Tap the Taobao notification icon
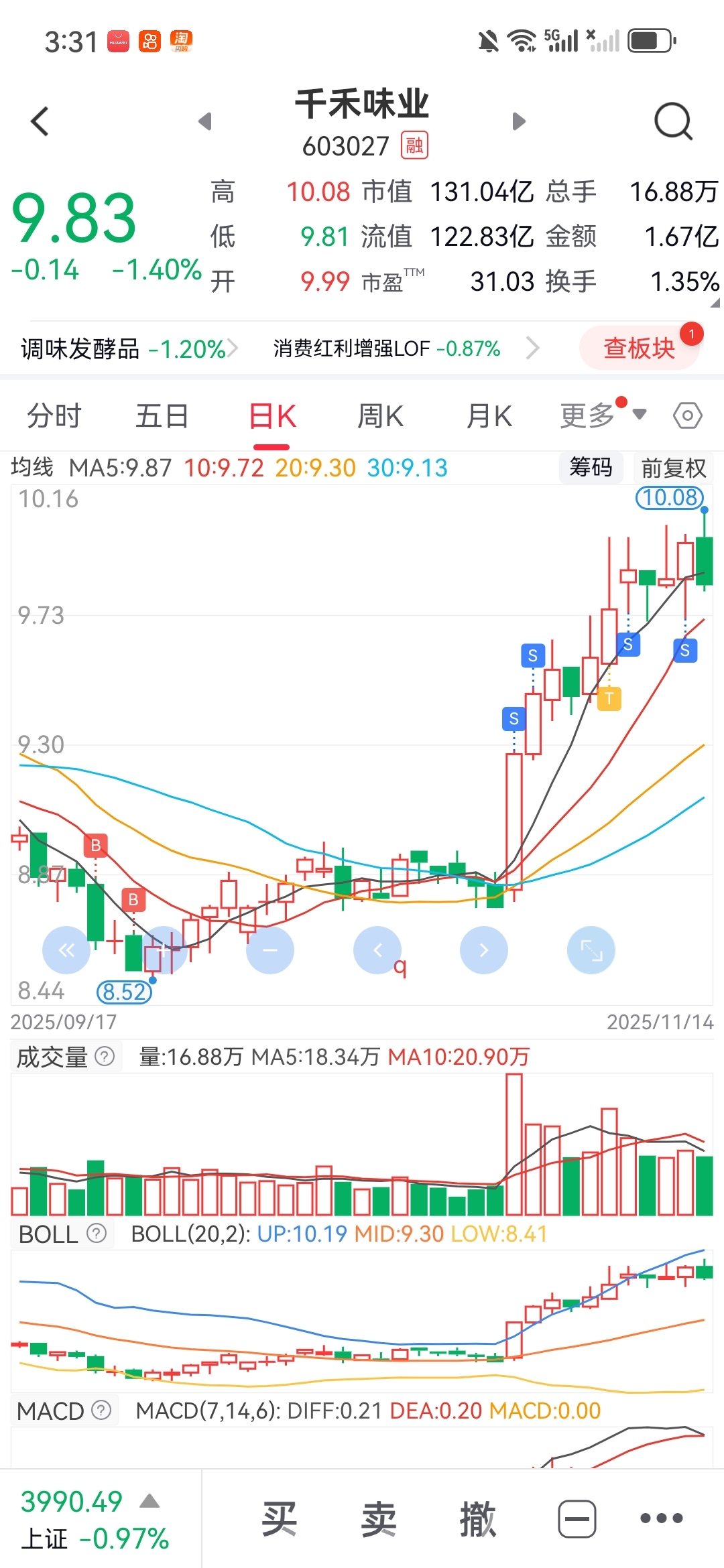 181,42
